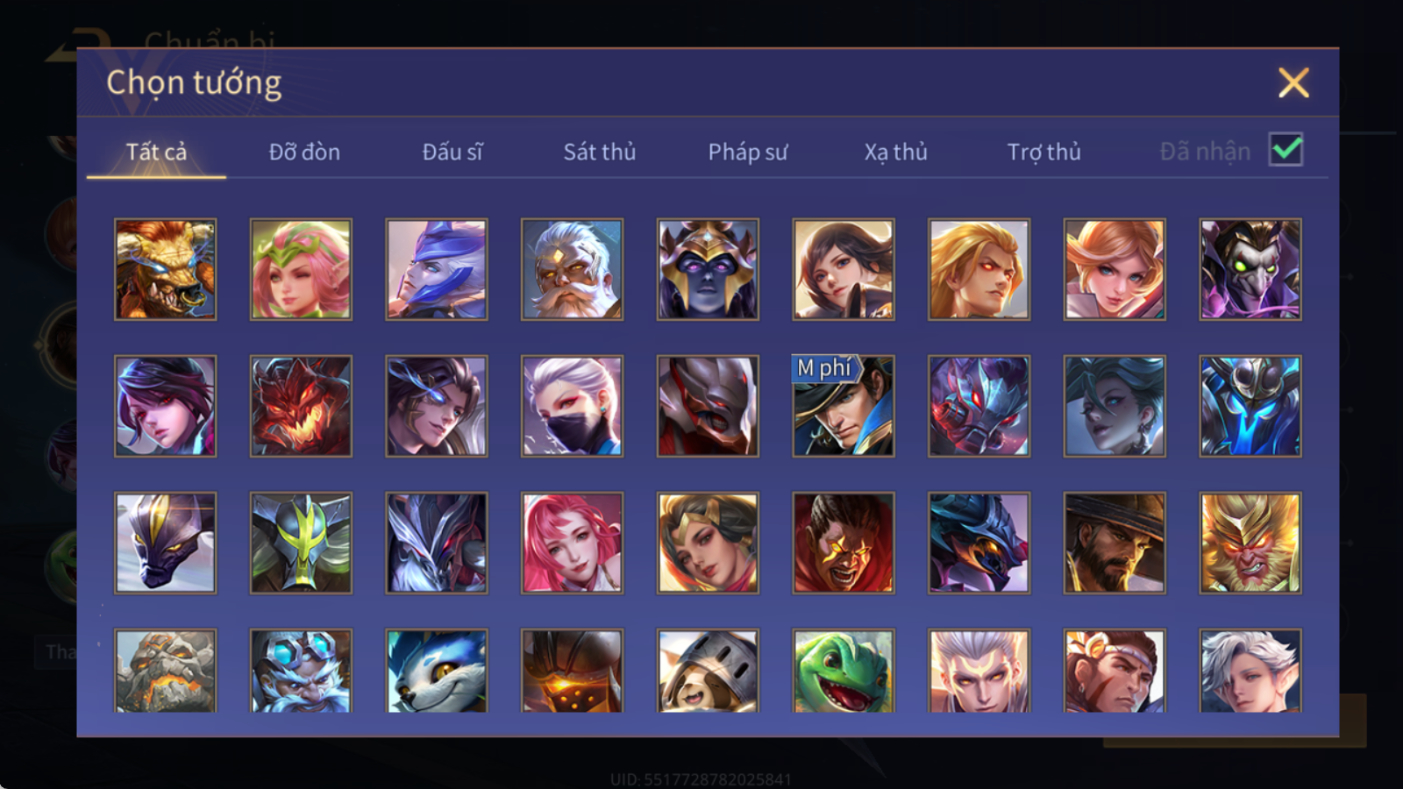Select the free hero tagged 'M phí'

(843, 406)
